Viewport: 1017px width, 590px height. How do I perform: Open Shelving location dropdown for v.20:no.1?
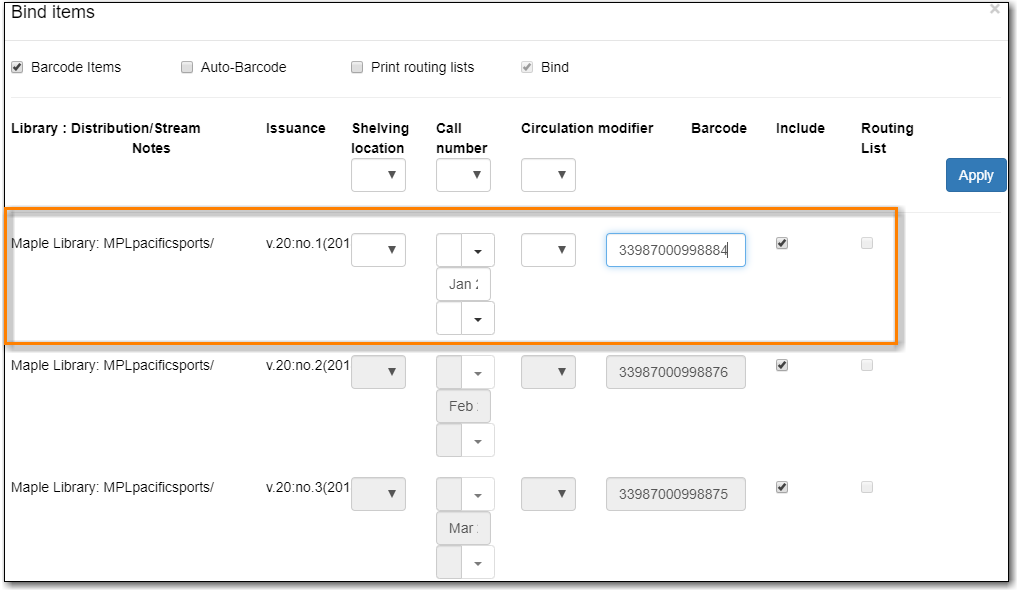tap(378, 250)
